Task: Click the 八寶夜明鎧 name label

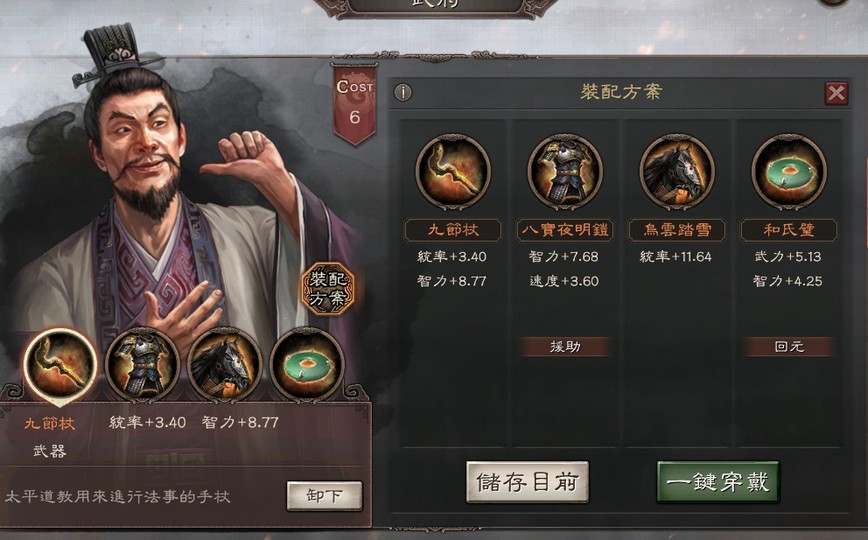Action: coord(565,230)
